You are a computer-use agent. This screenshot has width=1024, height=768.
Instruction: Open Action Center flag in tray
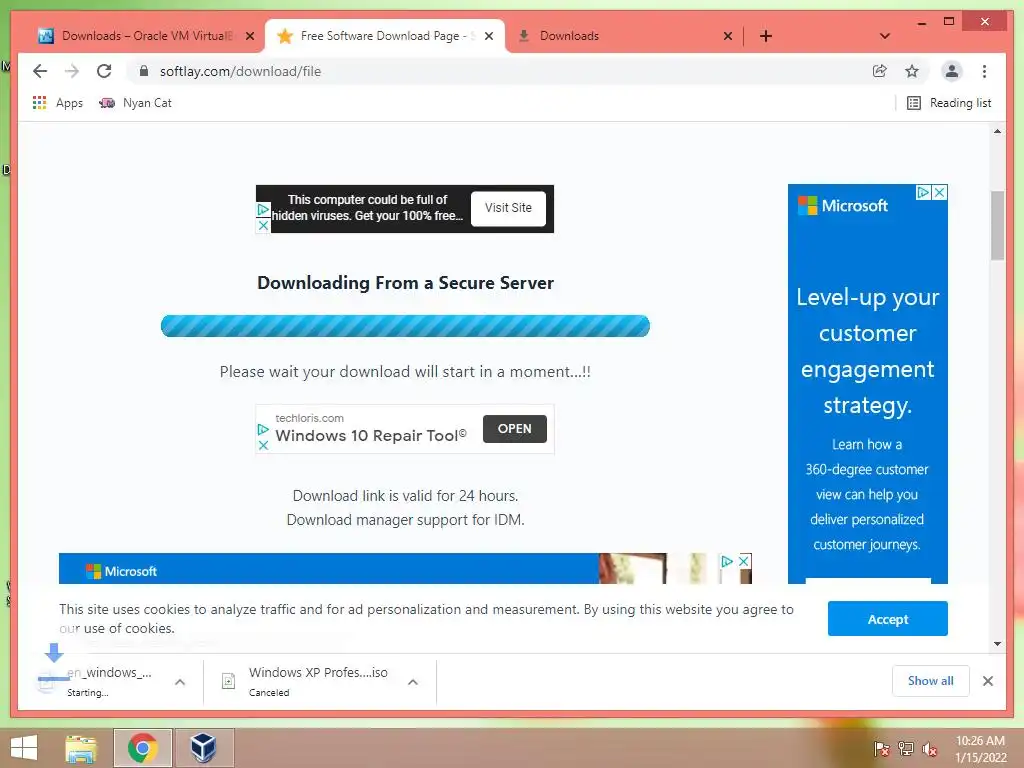click(x=881, y=749)
